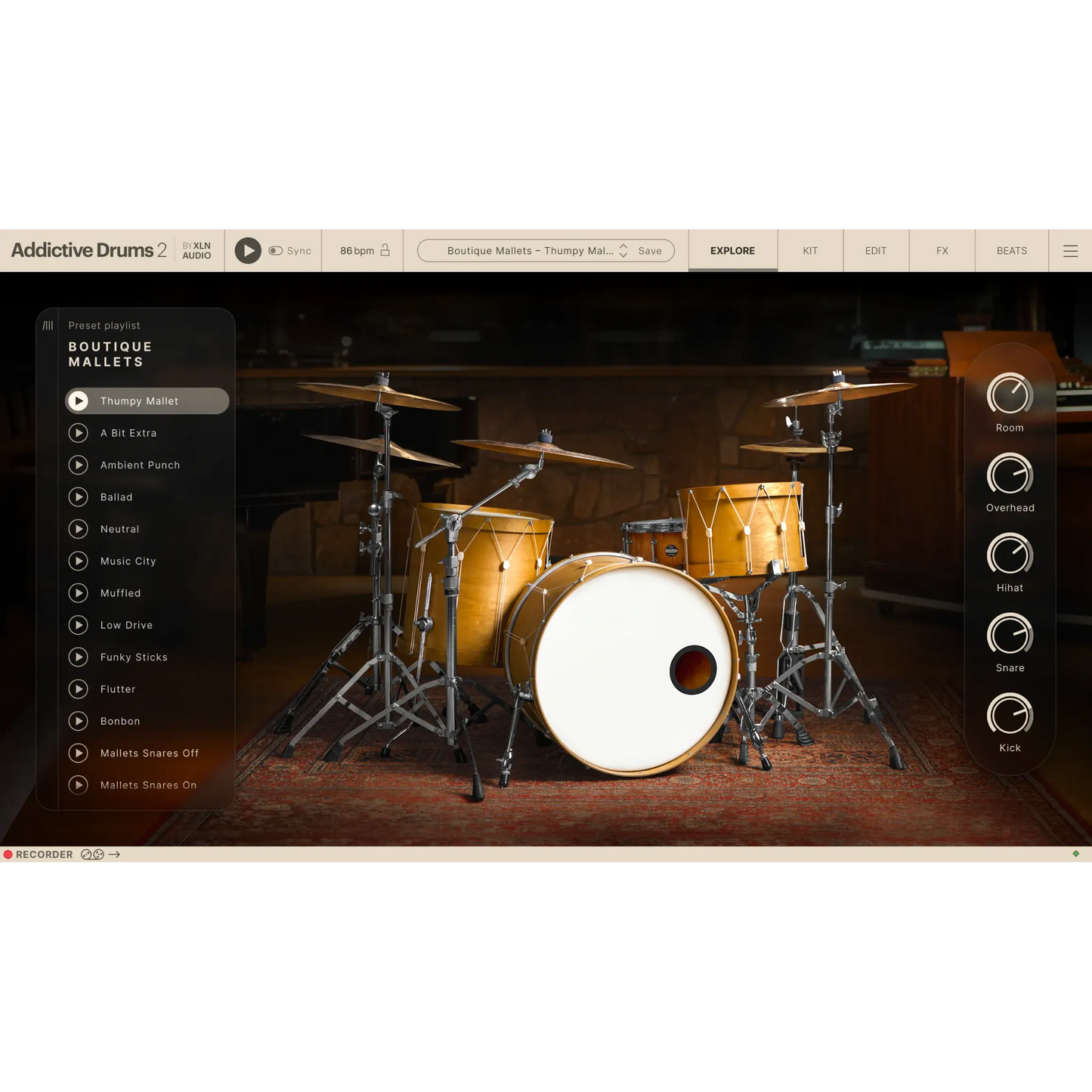Click the XLN Audio logo
Viewport: 1092px width, 1092px height.
[x=196, y=251]
